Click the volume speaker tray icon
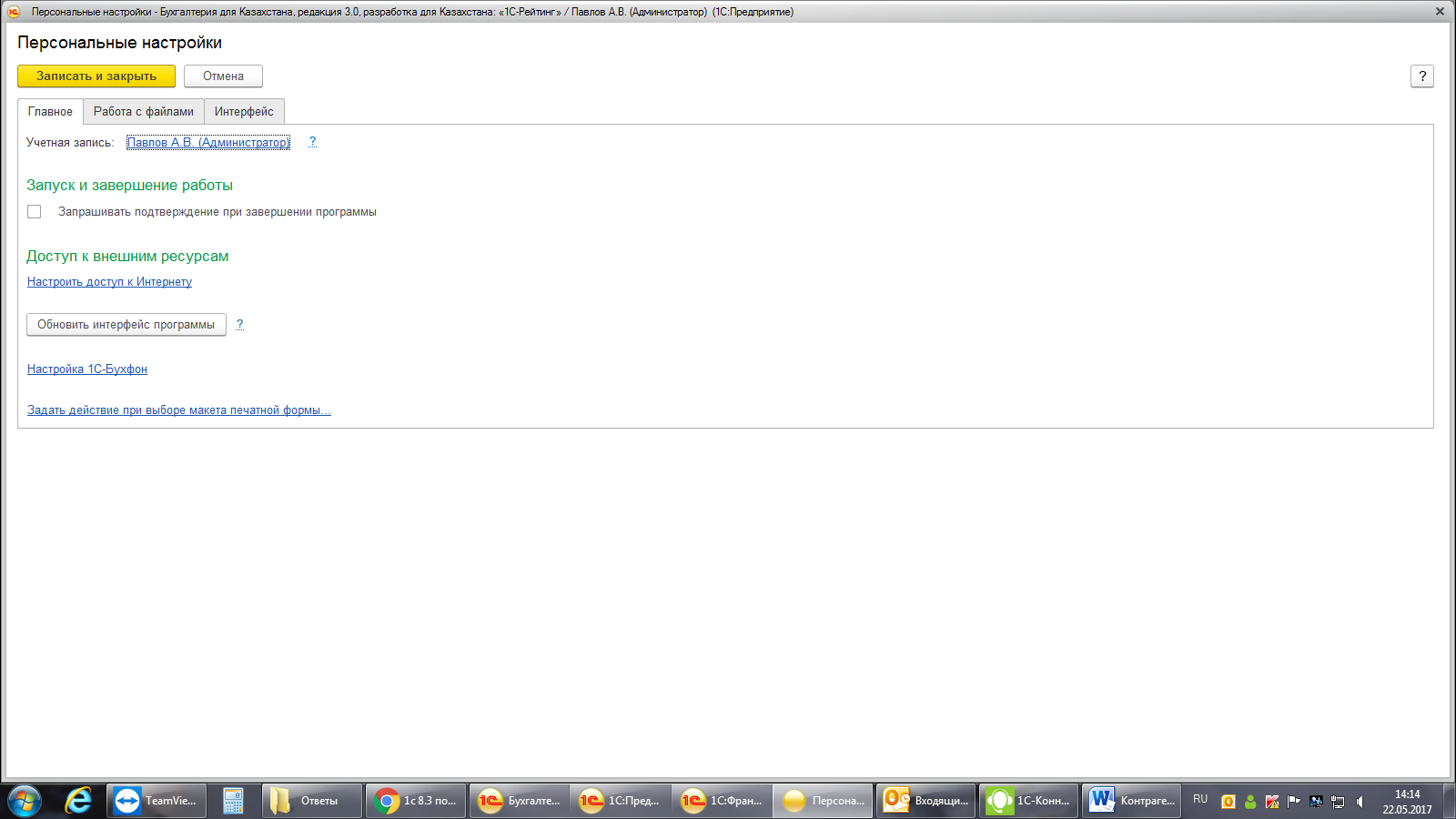 pos(1360,802)
